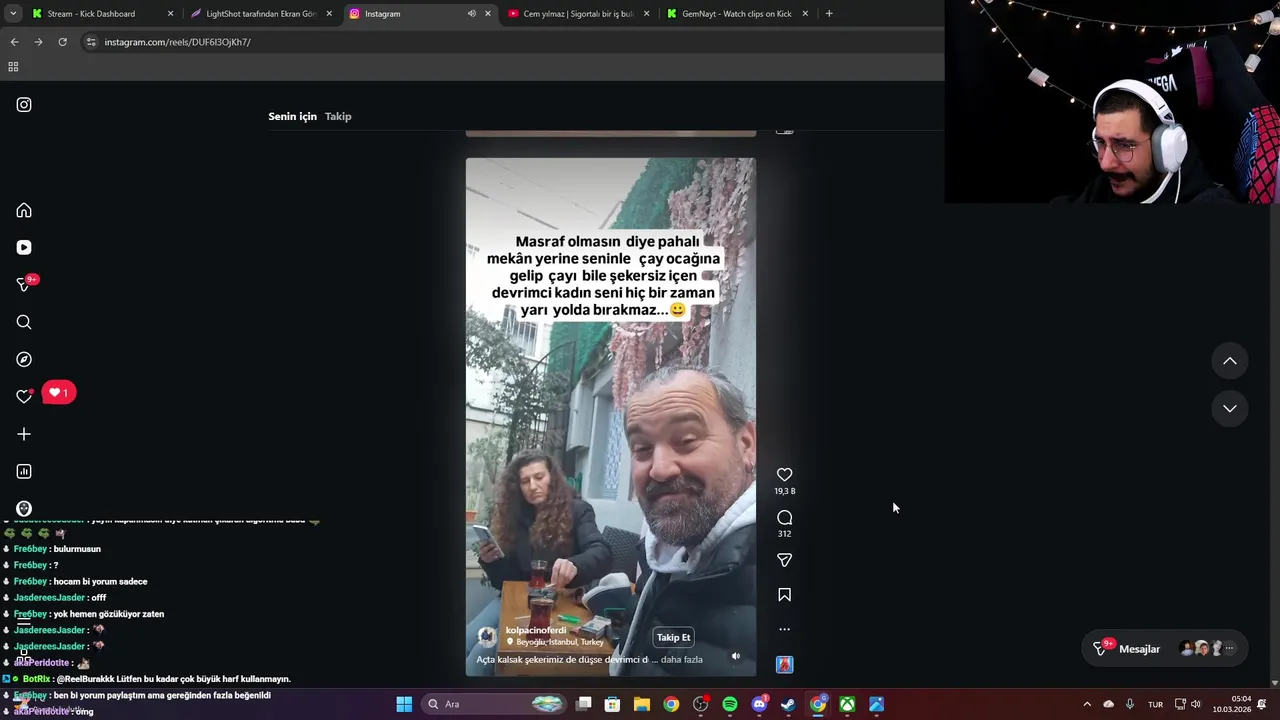Open Xbox app from taskbar
The height and width of the screenshot is (720, 1280).
(x=847, y=704)
